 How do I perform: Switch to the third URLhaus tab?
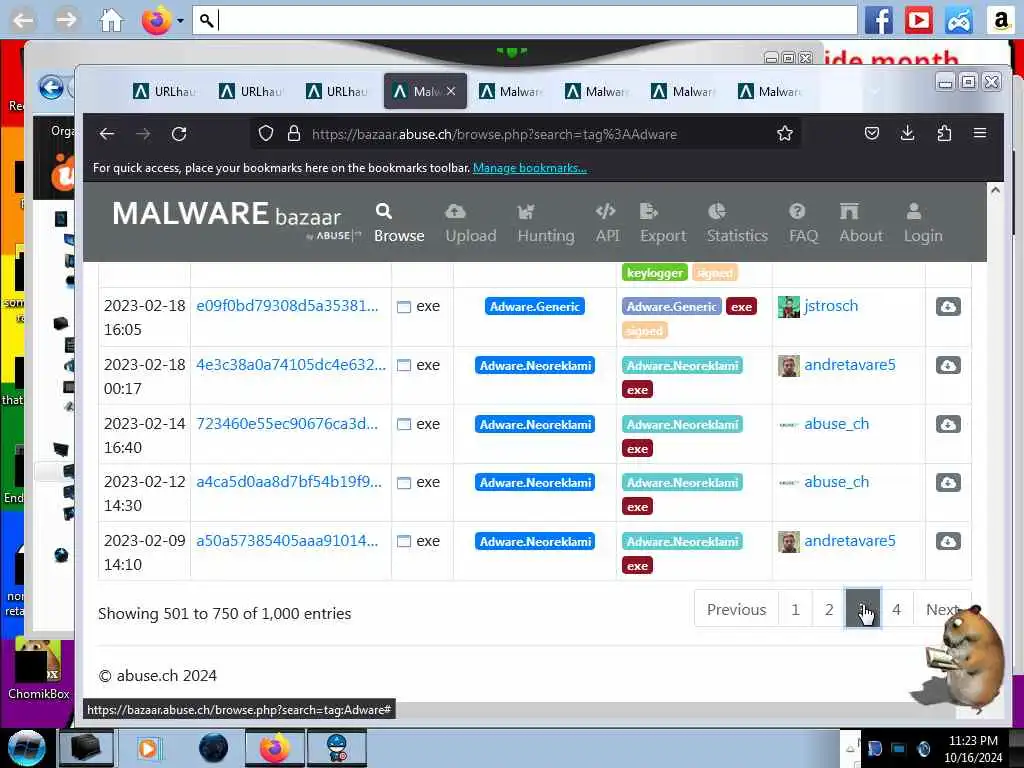click(x=337, y=91)
